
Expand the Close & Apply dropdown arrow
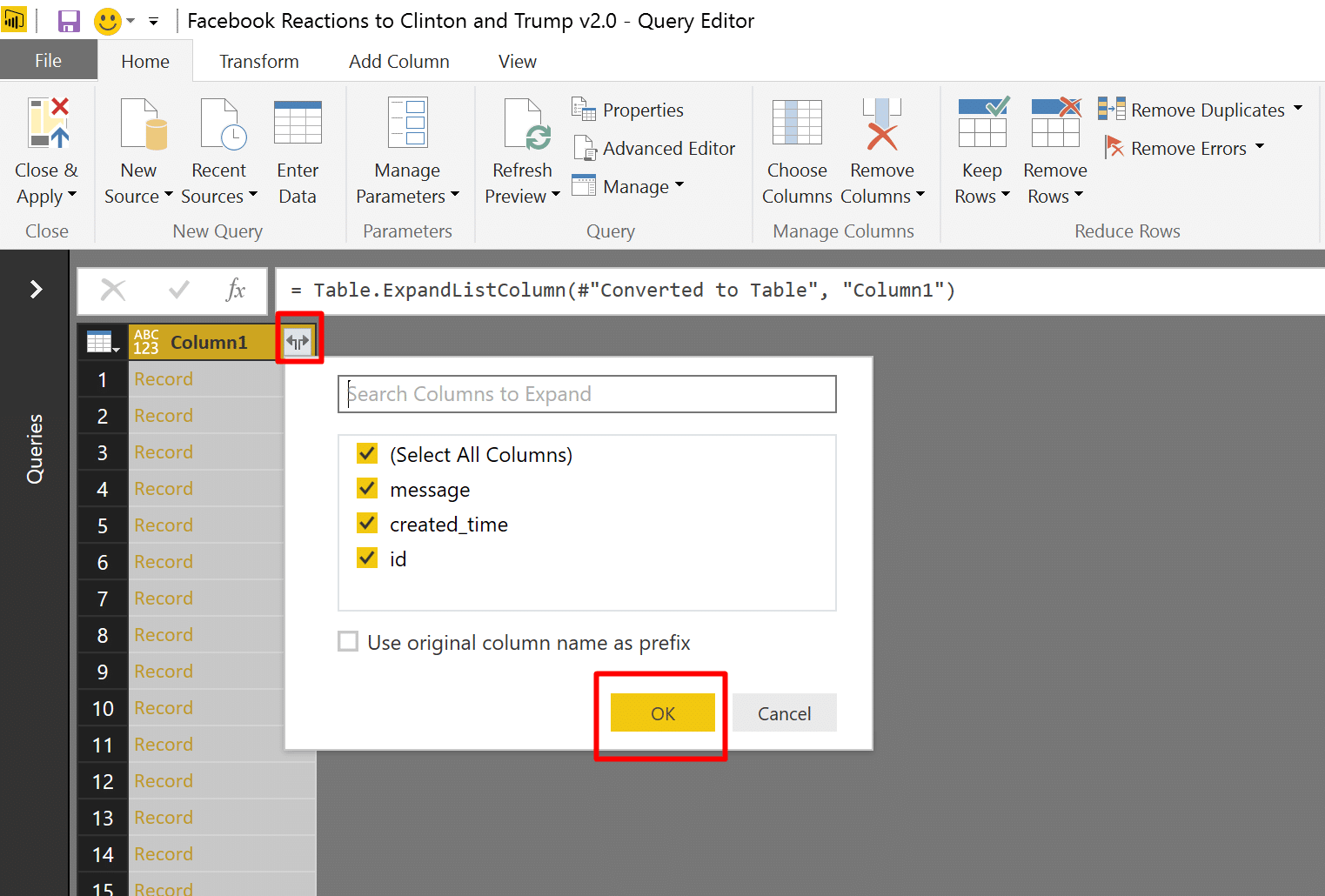72,195
